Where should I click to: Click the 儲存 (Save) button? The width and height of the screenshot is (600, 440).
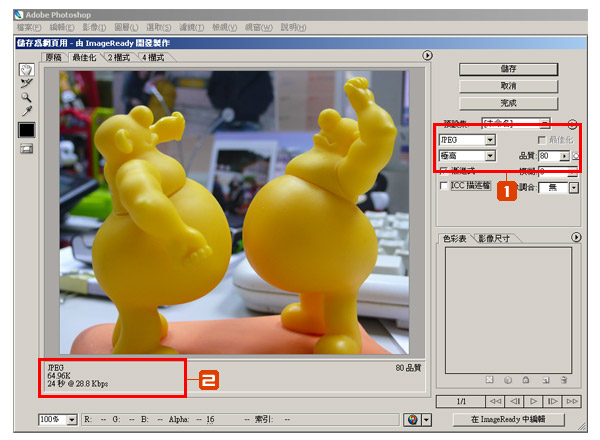(507, 69)
